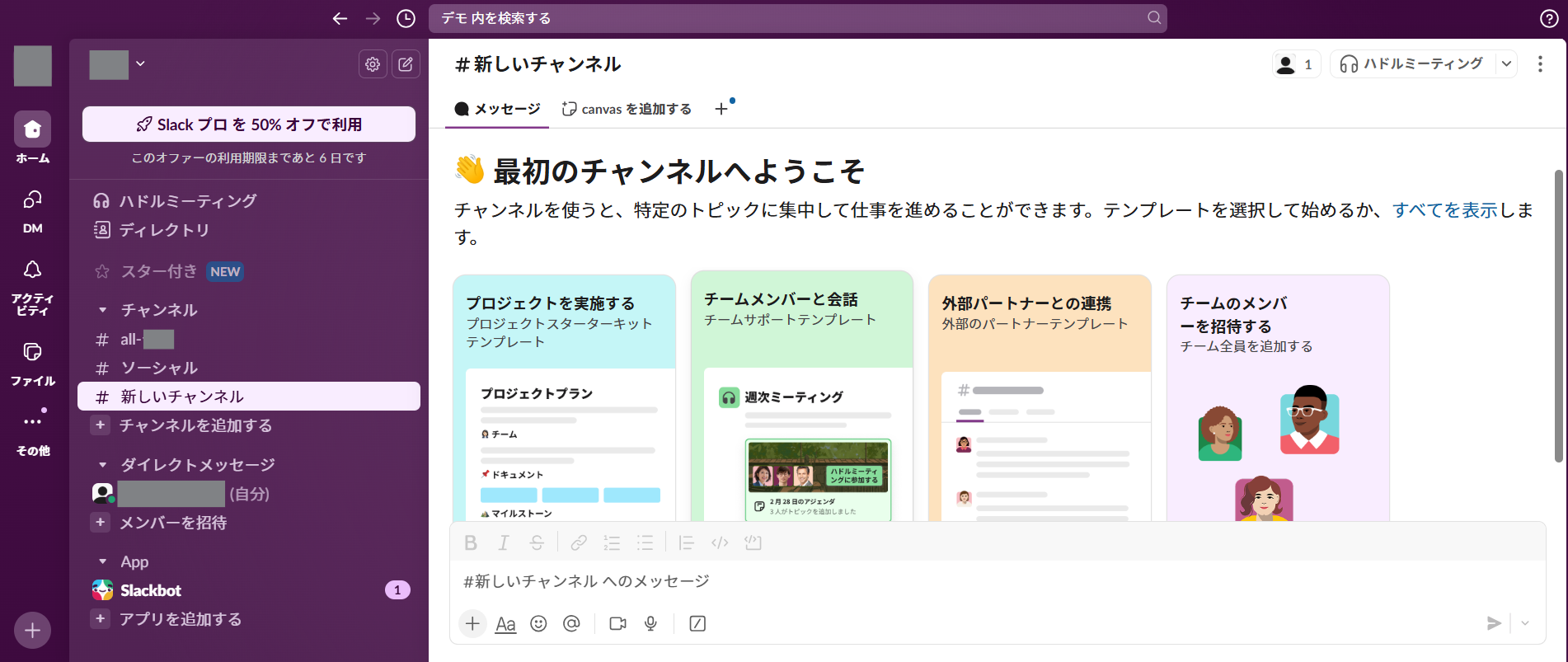Open the history clock icon
1568x662 pixels.
pos(406,18)
